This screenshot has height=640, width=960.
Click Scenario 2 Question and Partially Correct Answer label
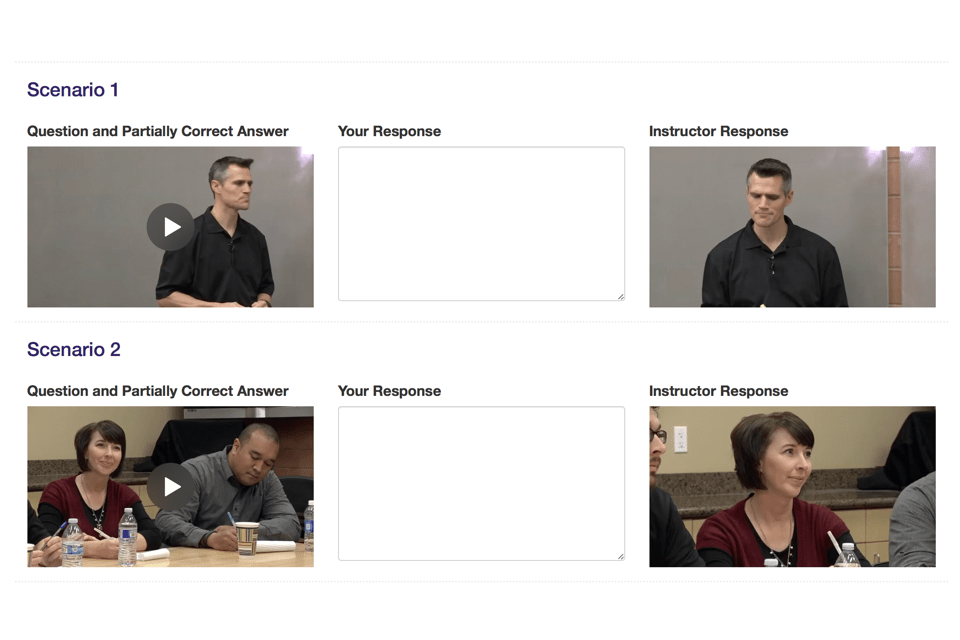[158, 391]
